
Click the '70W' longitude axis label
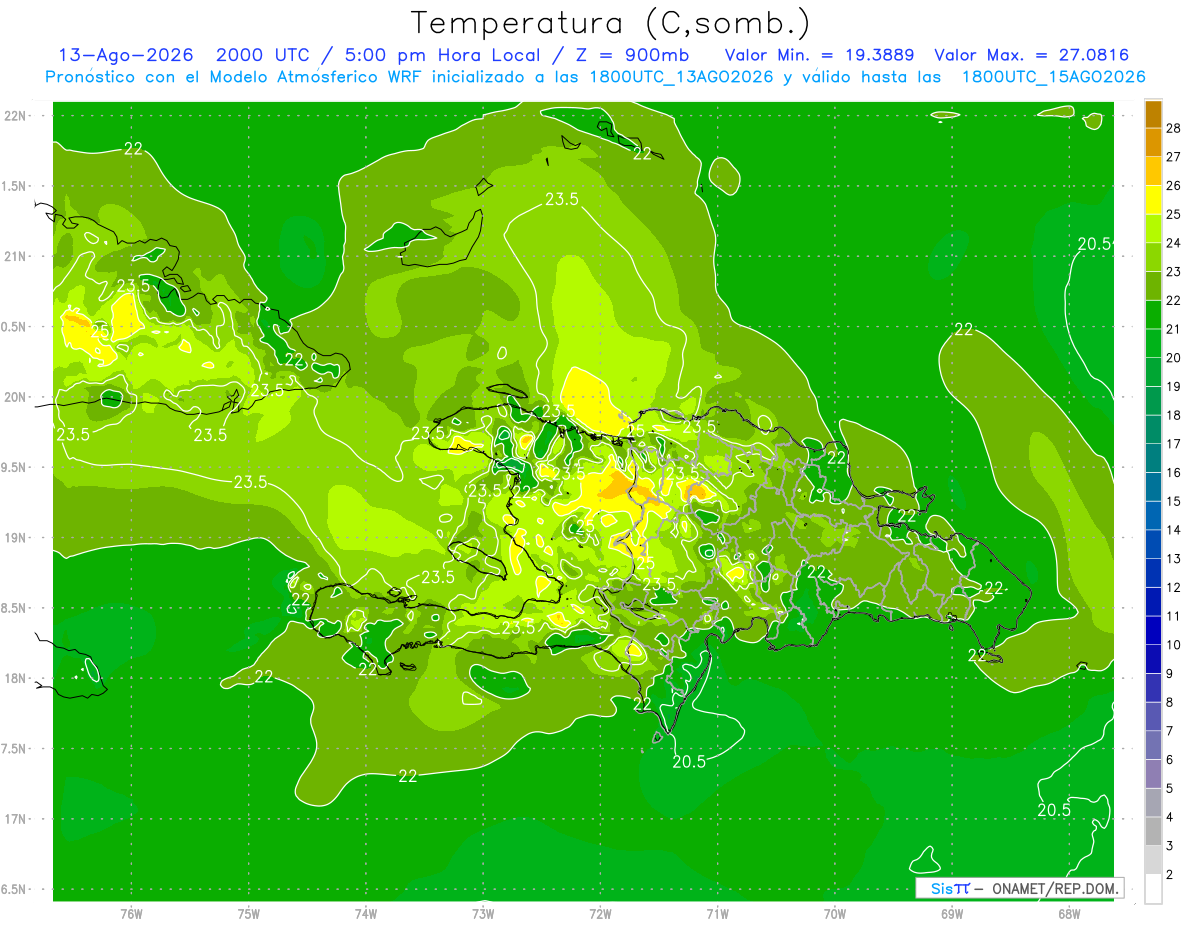(835, 913)
